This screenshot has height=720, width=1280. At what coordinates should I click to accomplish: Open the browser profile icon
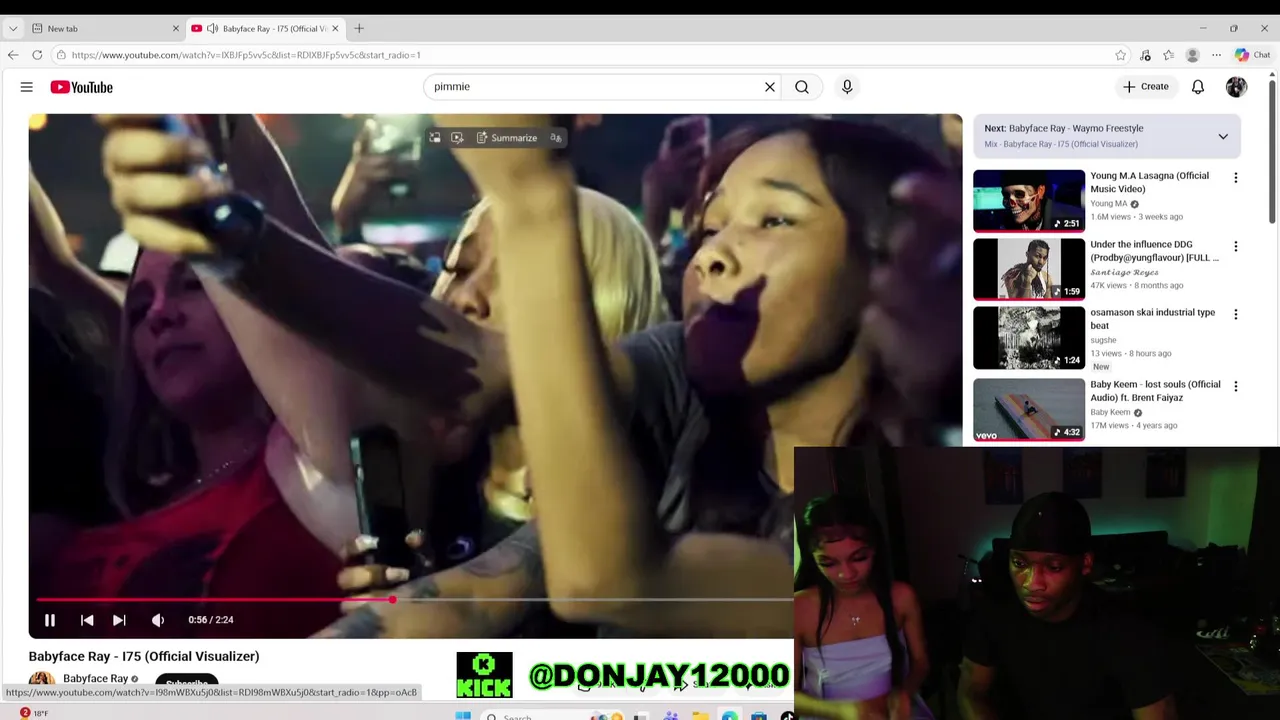(1192, 55)
